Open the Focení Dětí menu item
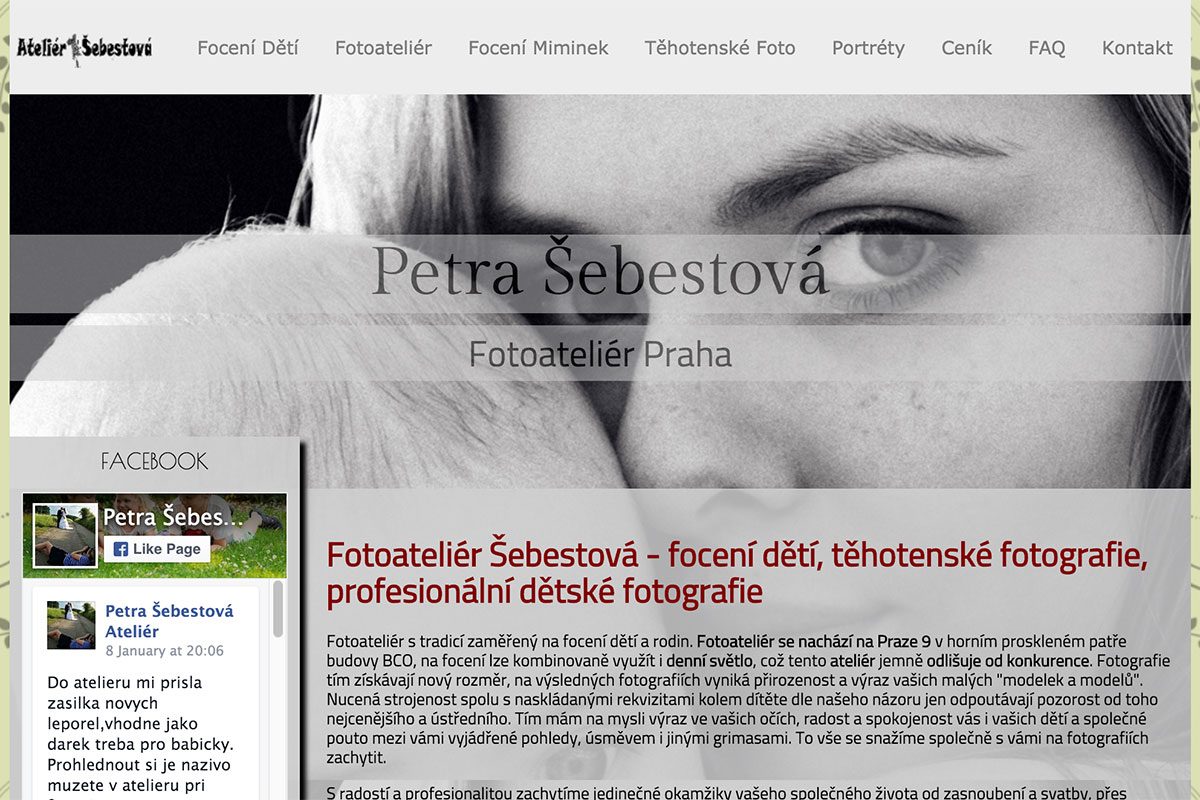This screenshot has width=1200, height=800. pyautogui.click(x=247, y=47)
